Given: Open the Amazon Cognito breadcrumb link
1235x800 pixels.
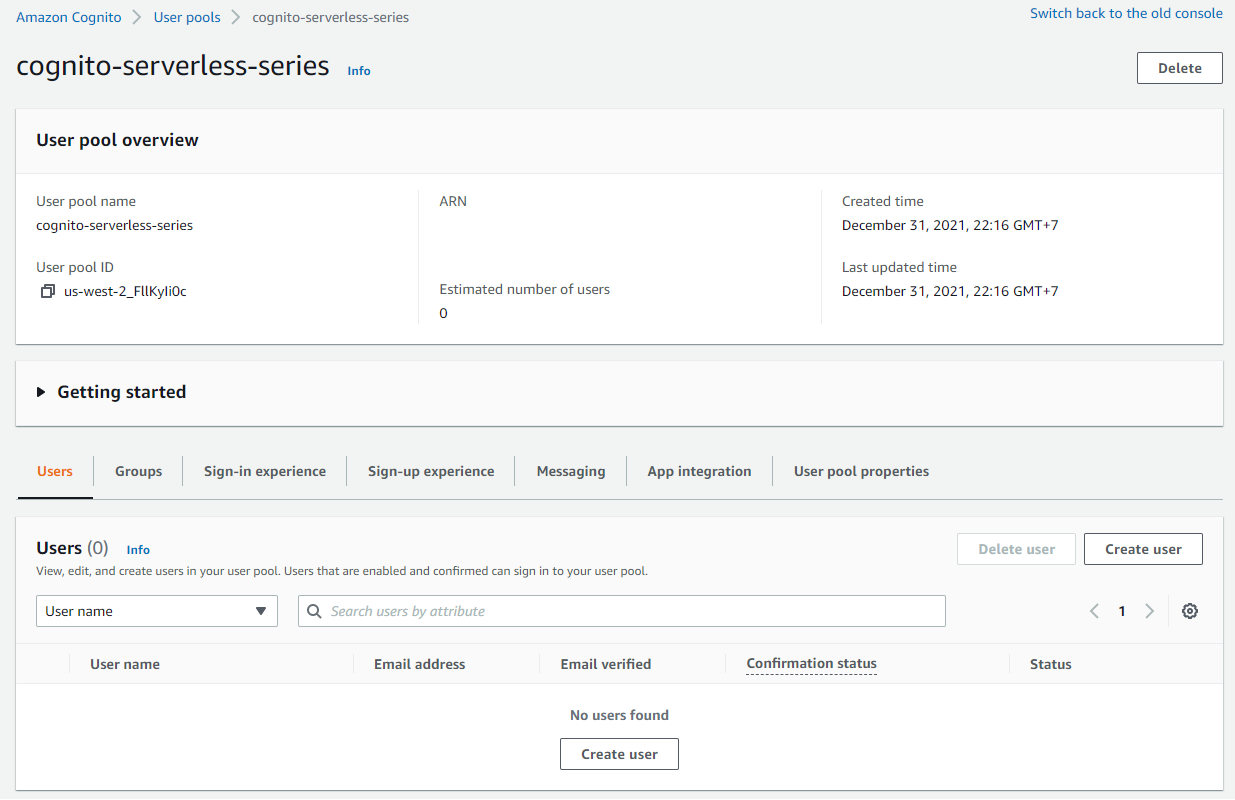Looking at the screenshot, I should [x=68, y=16].
